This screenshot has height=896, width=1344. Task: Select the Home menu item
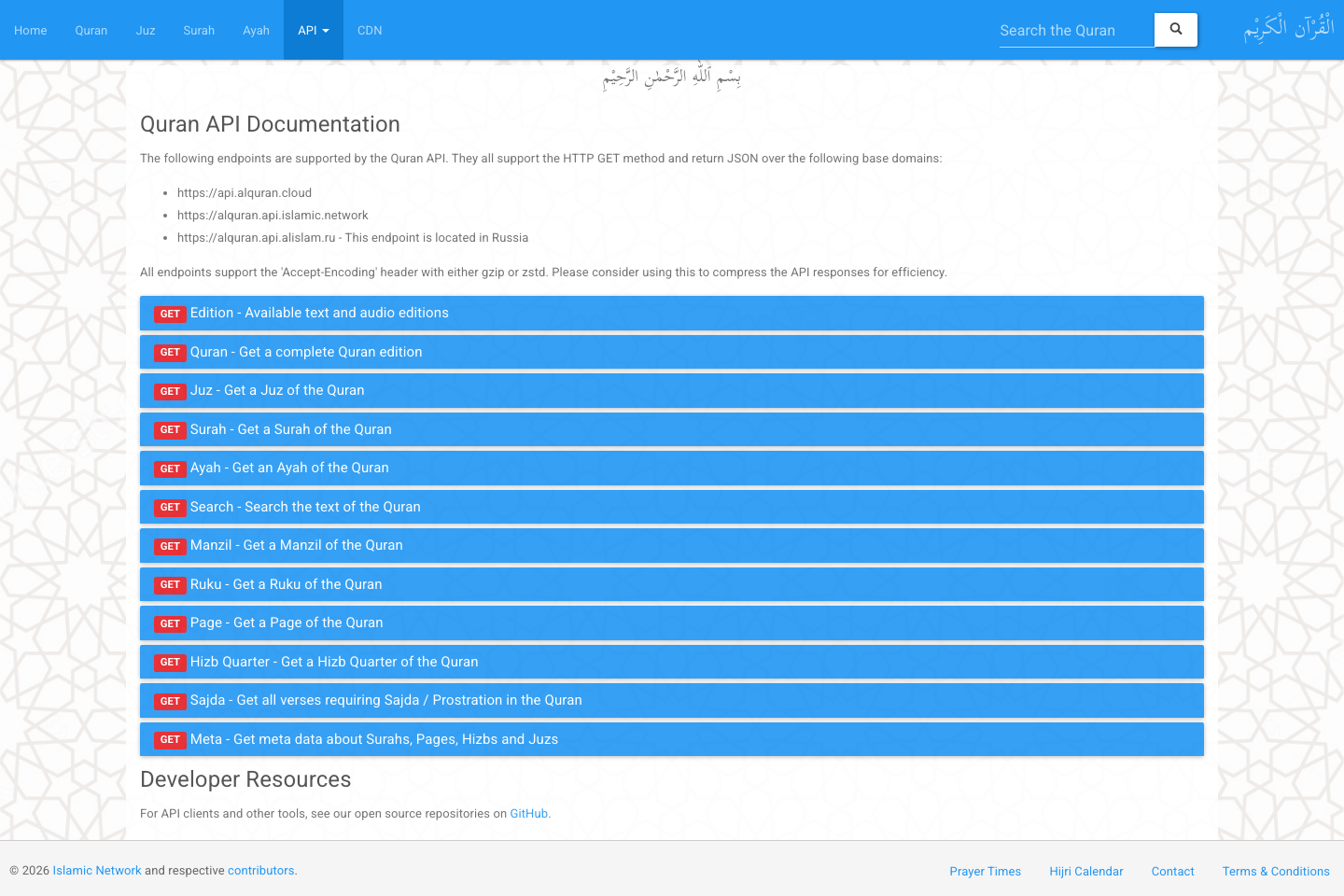coord(31,30)
